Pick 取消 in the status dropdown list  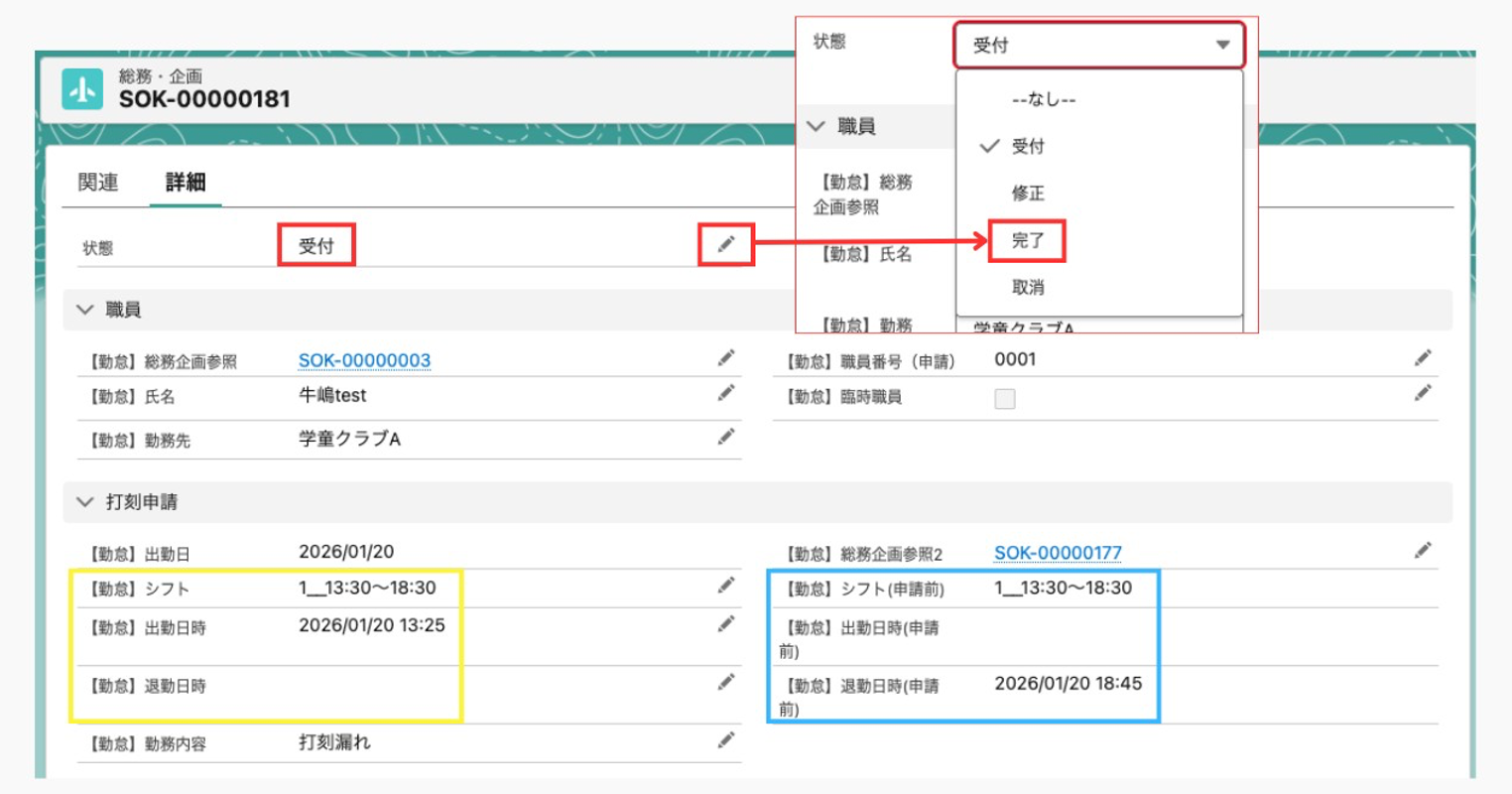pyautogui.click(x=1028, y=287)
